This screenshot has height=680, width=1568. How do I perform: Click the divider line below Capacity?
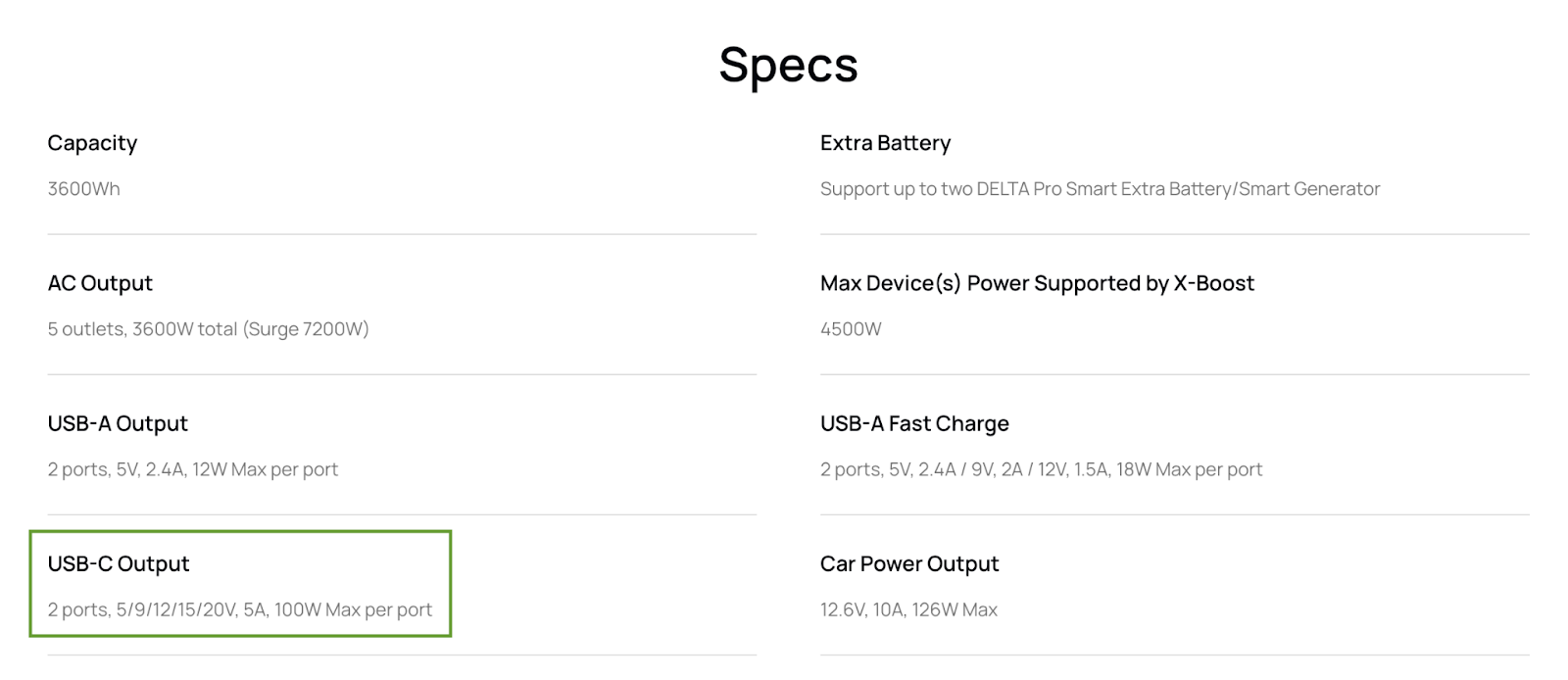(402, 234)
